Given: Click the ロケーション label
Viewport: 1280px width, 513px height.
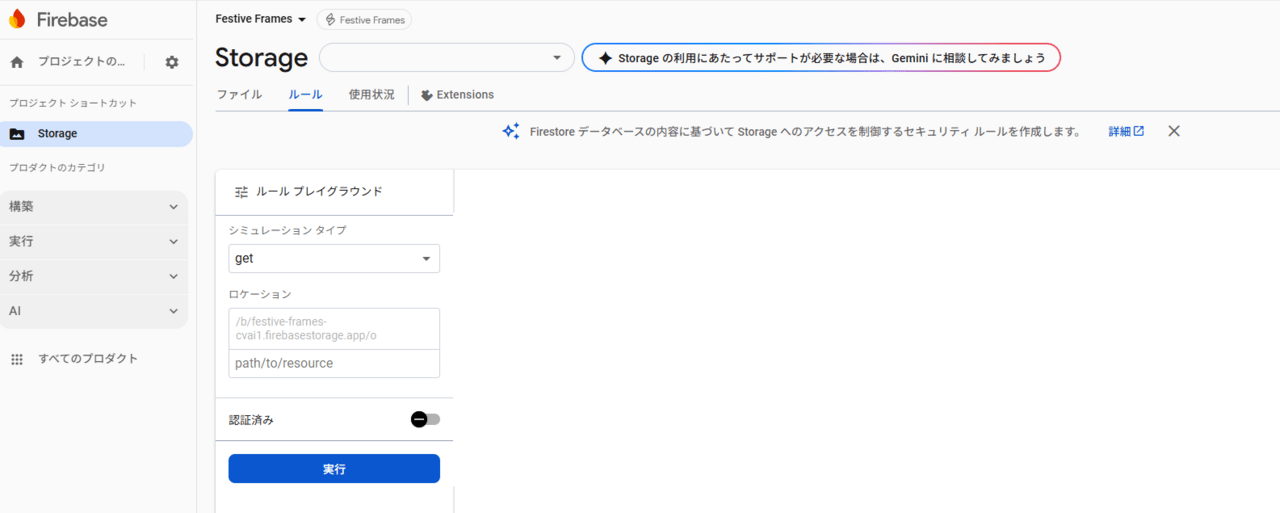Looking at the screenshot, I should [260, 294].
